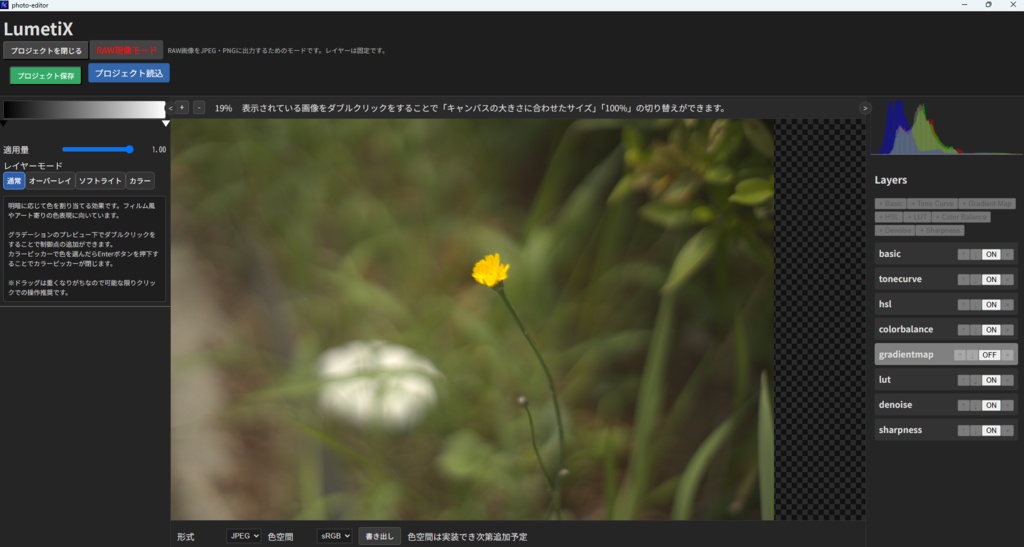Image resolution: width=1024 pixels, height=547 pixels.
Task: Remove the lut layer with x
Action: [1008, 380]
